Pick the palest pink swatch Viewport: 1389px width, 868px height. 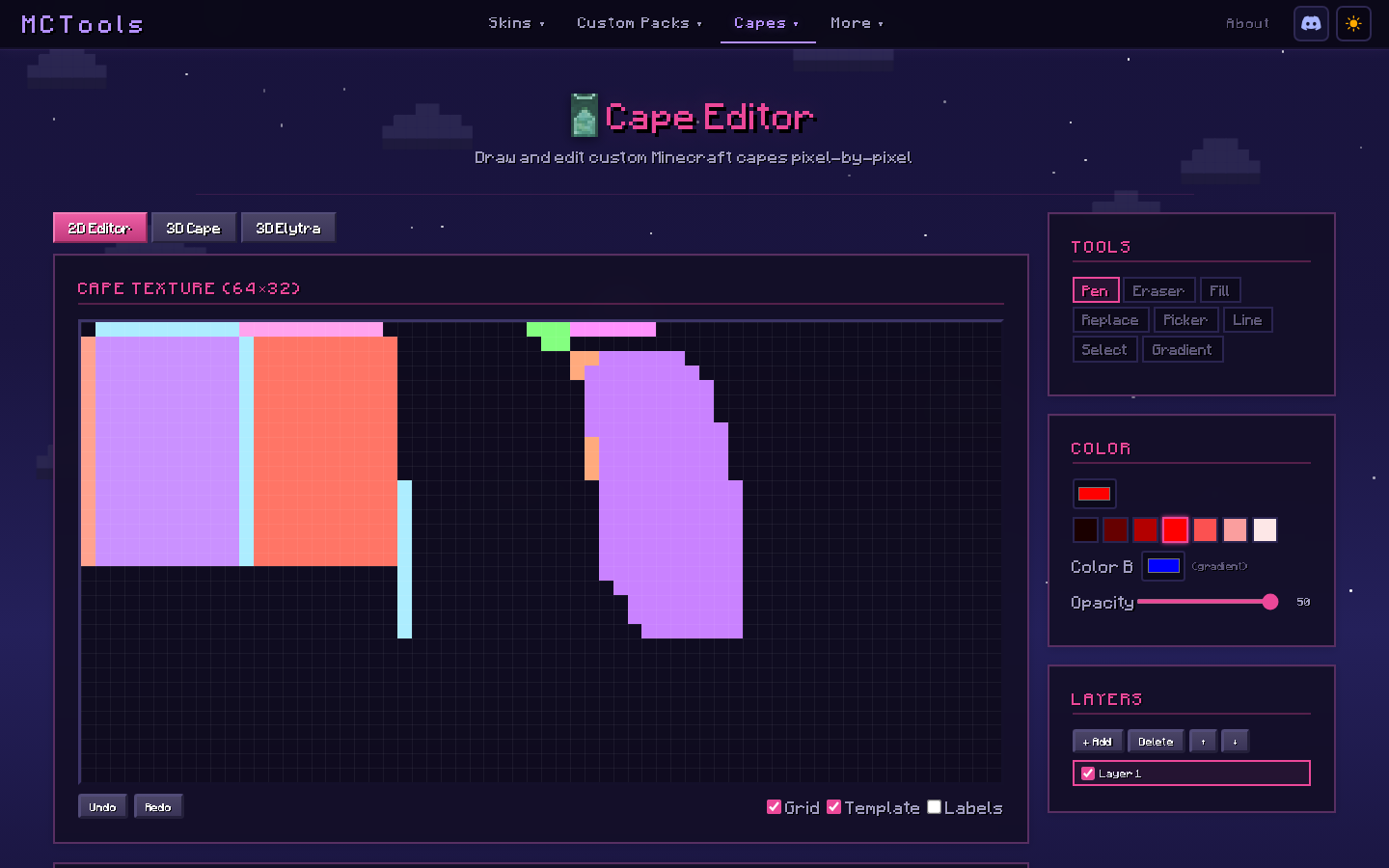pyautogui.click(x=1265, y=529)
